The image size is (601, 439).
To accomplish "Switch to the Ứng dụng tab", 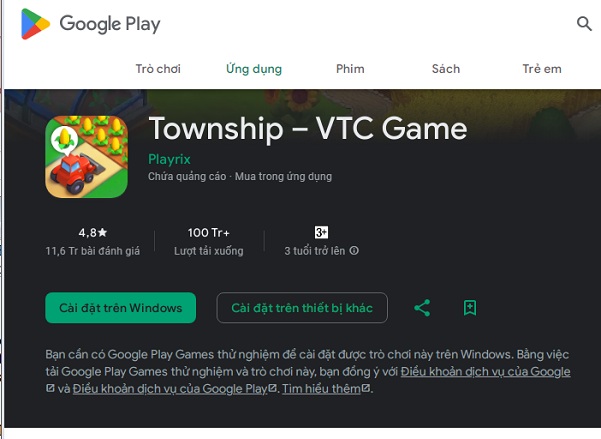I will click(x=254, y=69).
